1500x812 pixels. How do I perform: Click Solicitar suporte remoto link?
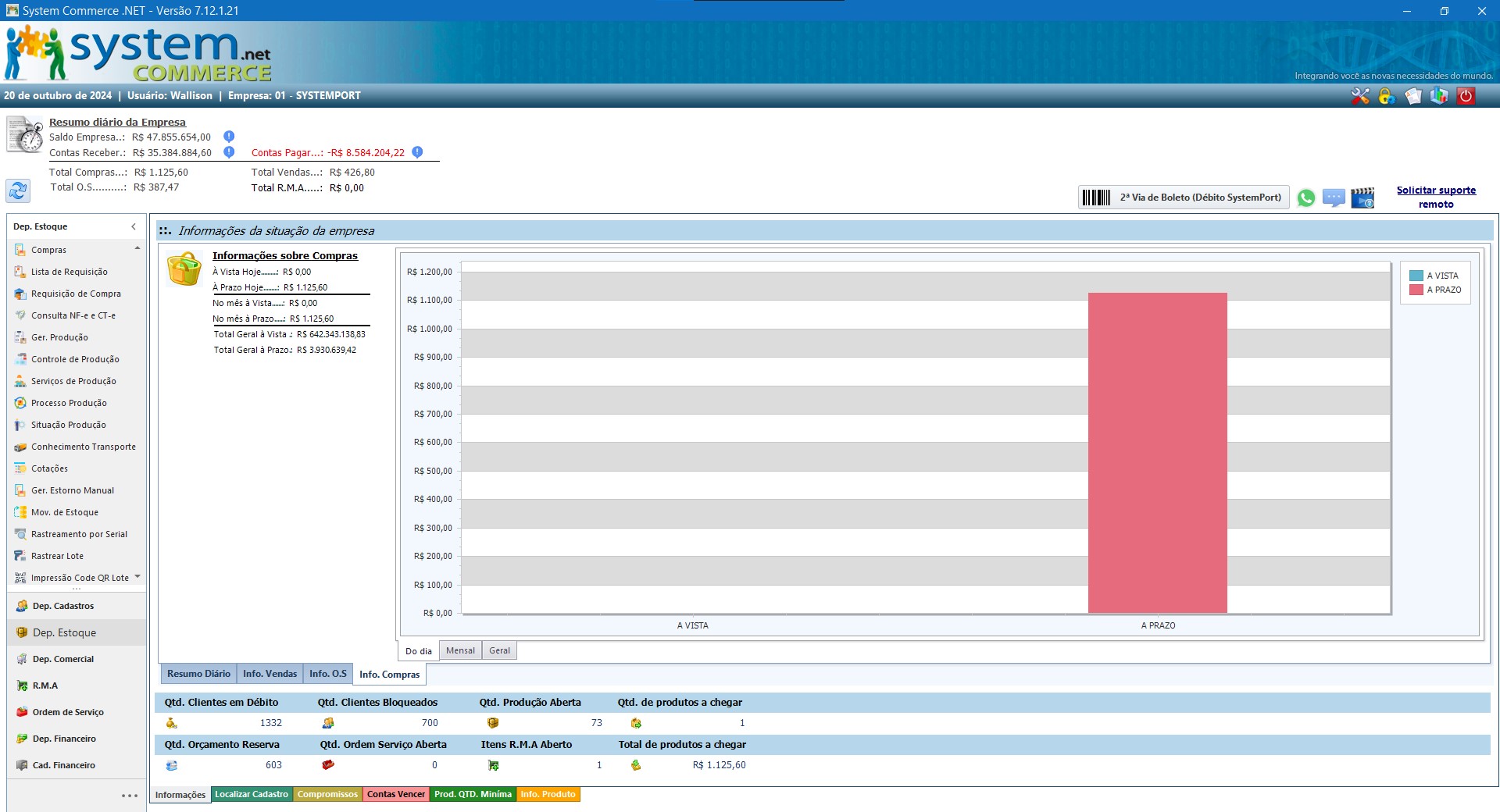pos(1436,197)
